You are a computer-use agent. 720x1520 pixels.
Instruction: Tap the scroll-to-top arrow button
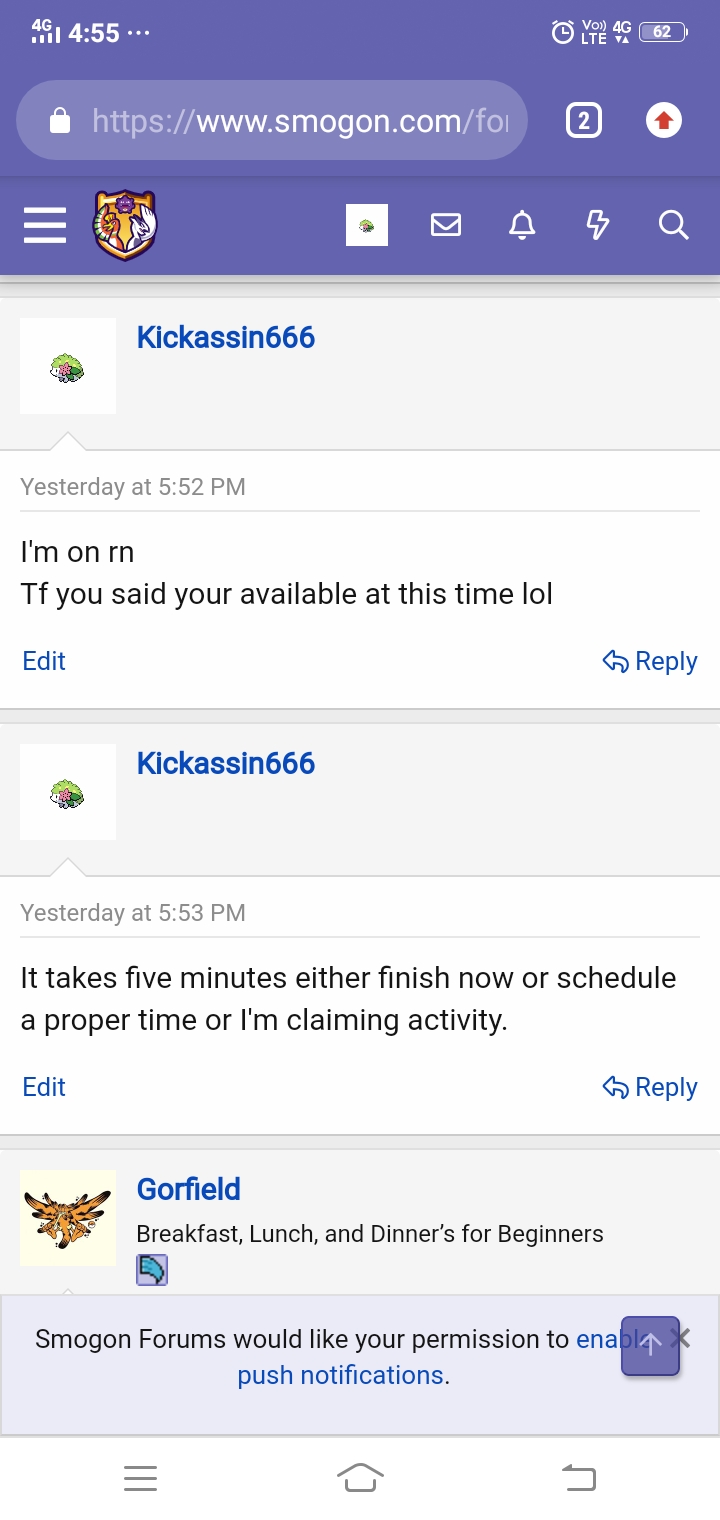(650, 1346)
